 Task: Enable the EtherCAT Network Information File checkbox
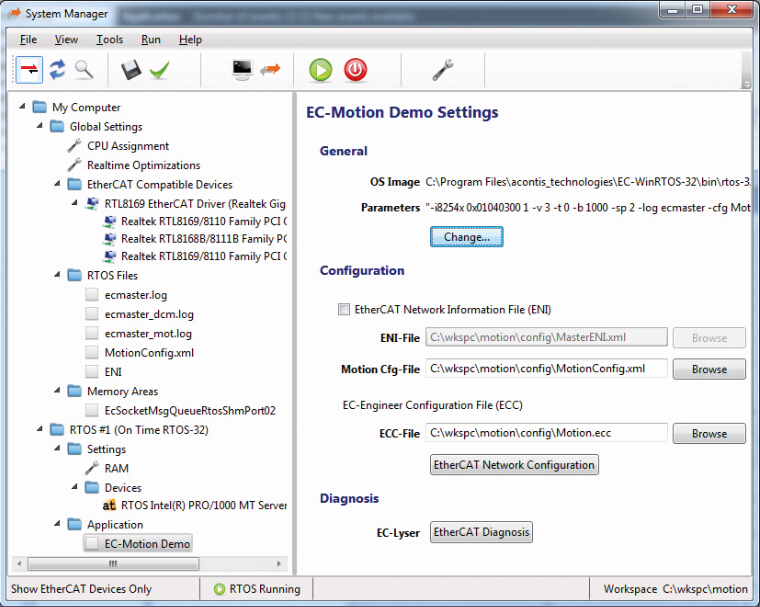coord(344,309)
